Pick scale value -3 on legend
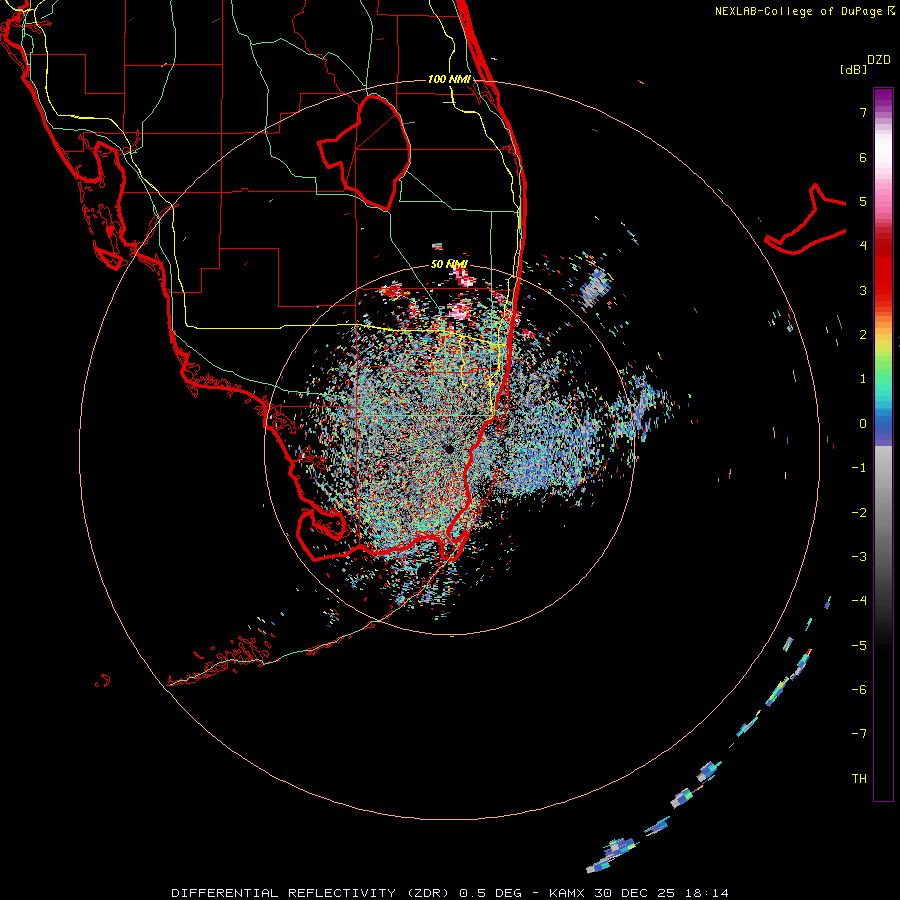 859,557
